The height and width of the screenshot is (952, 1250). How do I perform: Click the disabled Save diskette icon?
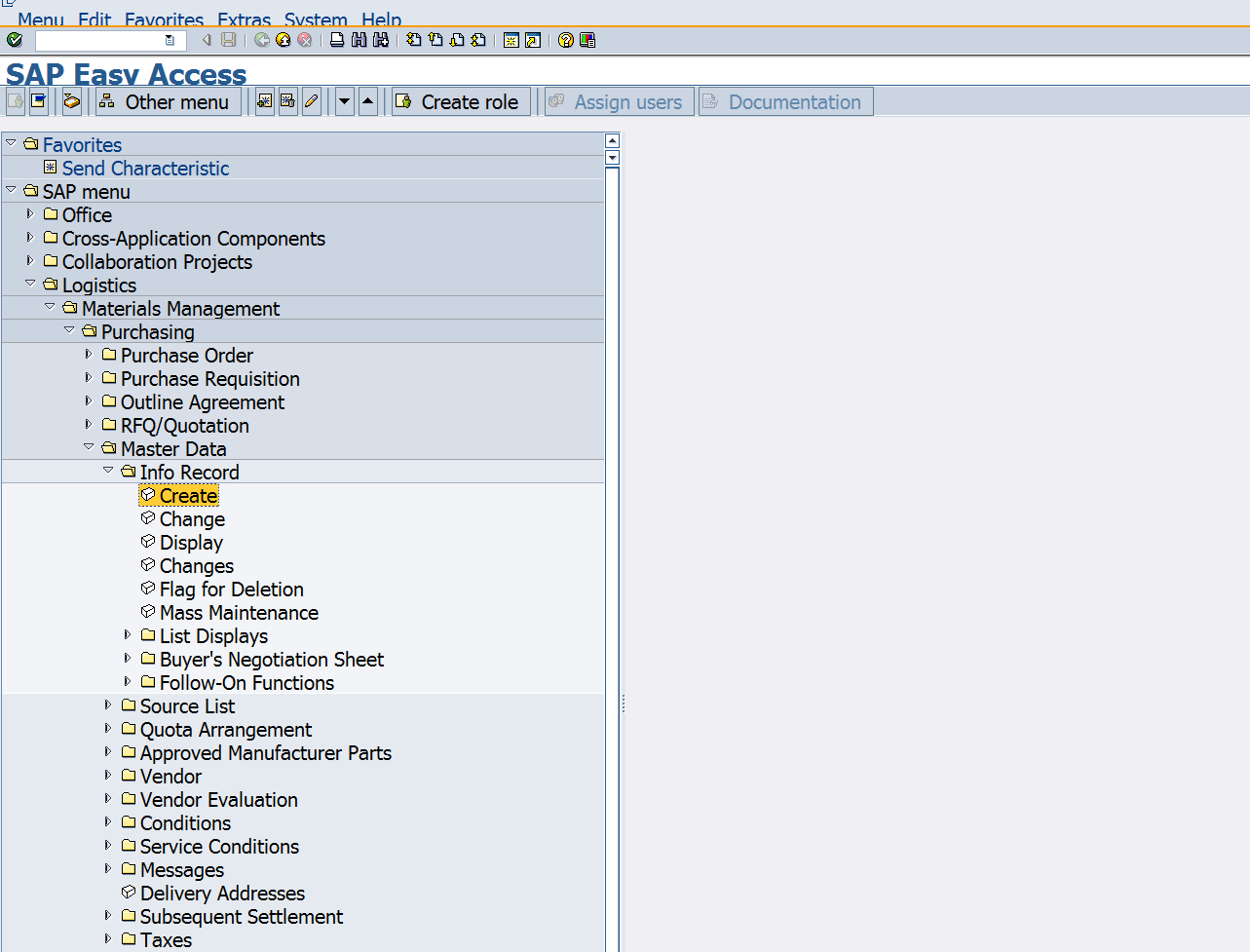229,40
